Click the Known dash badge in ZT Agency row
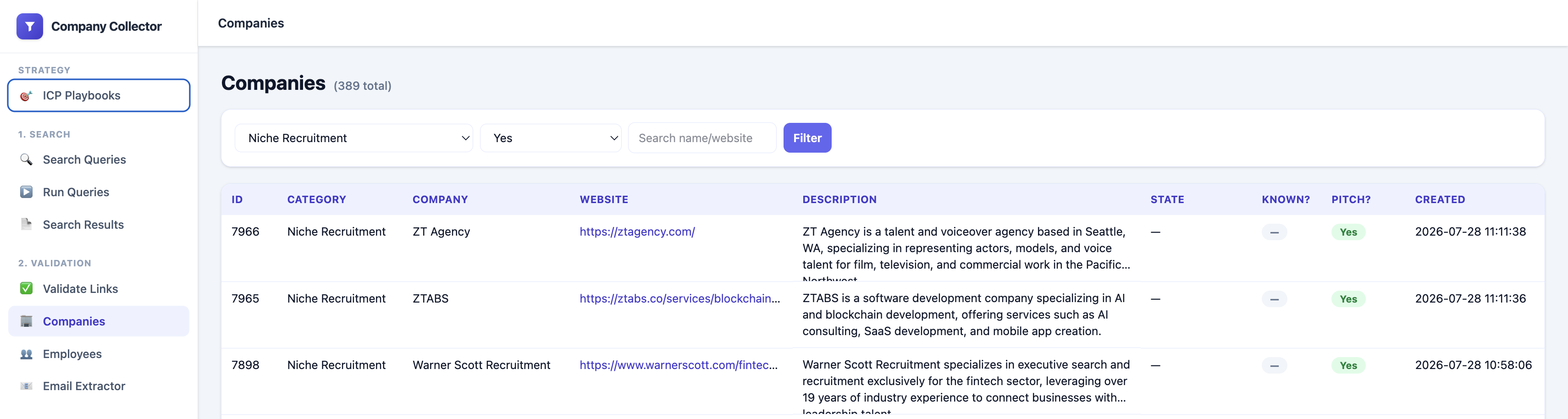Image resolution: width=1568 pixels, height=419 pixels. coord(1274,232)
